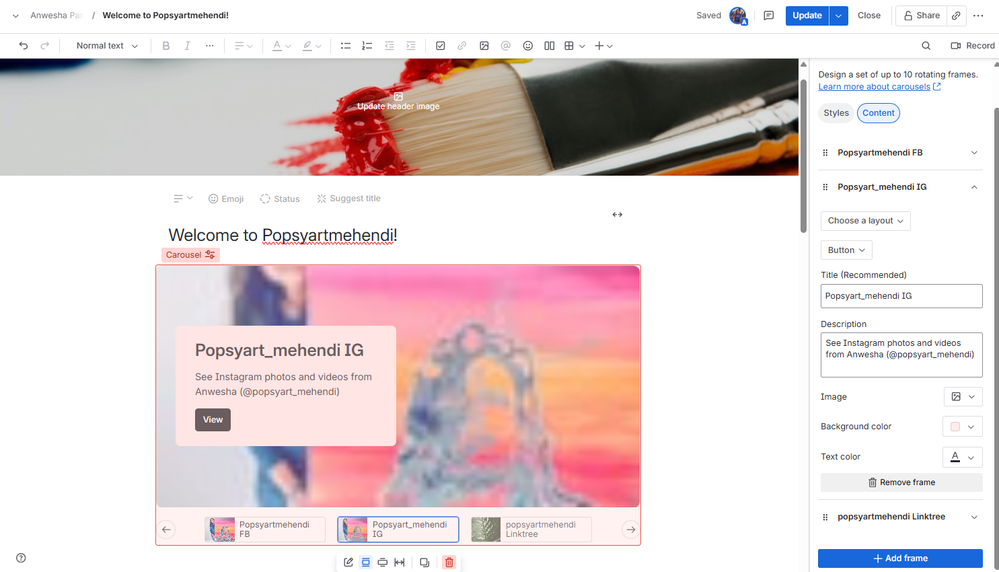Select the Popsyart_mehendi IG thumbnail

(x=398, y=529)
